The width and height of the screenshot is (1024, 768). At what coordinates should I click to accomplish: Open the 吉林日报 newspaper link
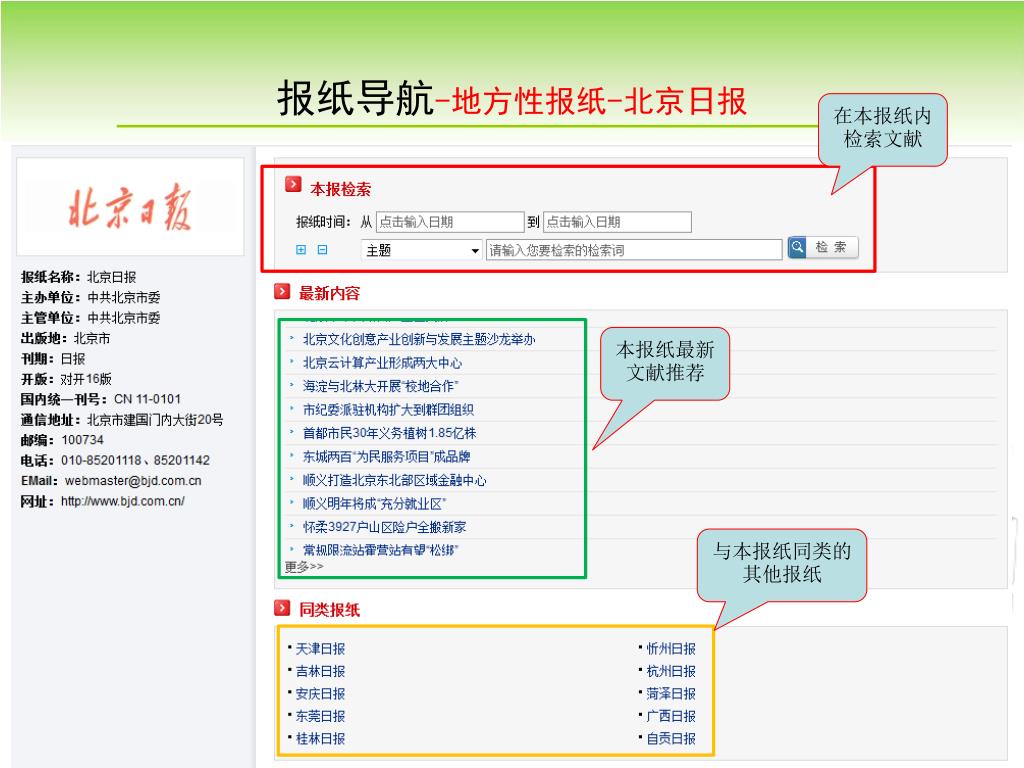point(320,671)
